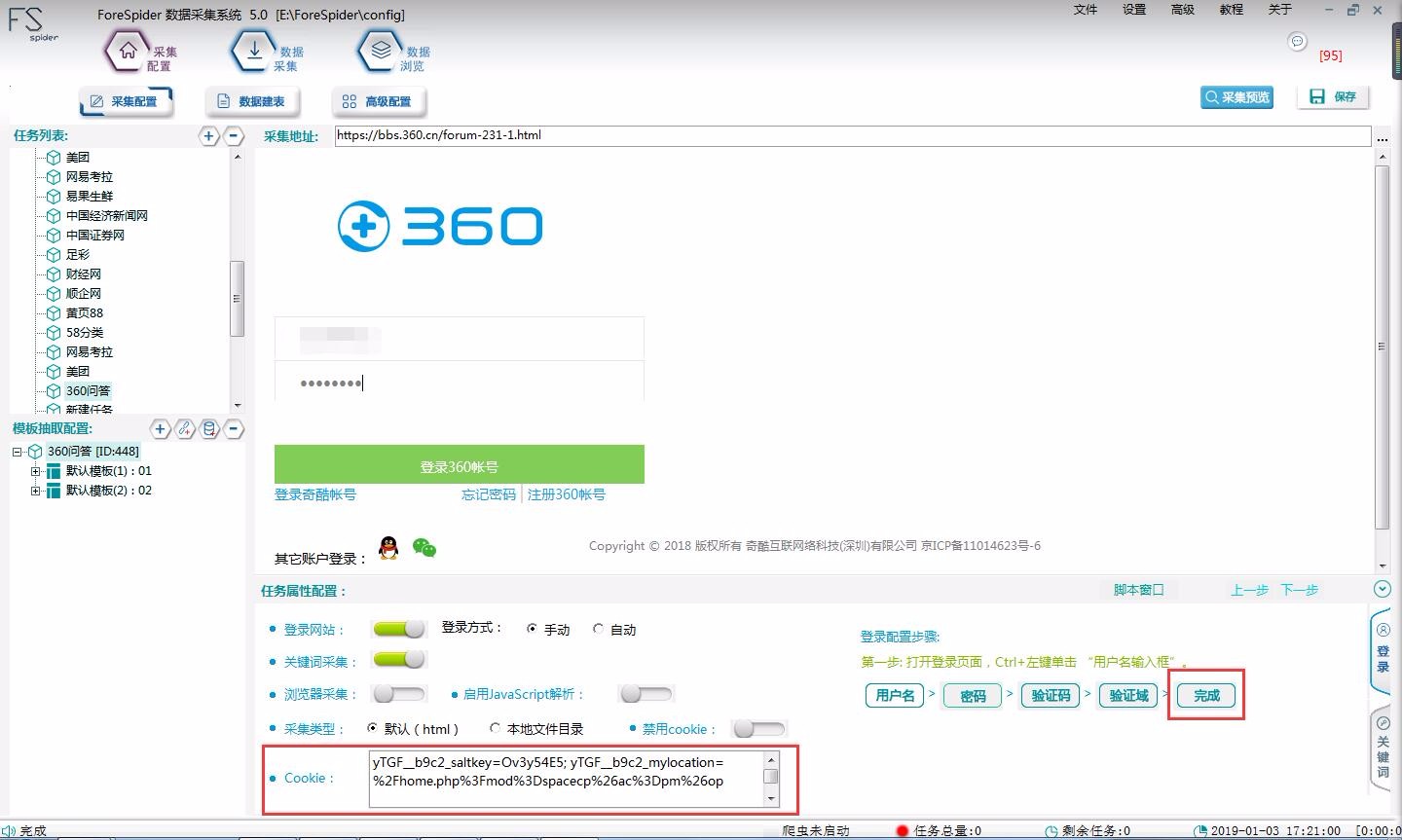Open the 设置 menu
Viewport: 1402px width, 840px height.
(x=1134, y=10)
